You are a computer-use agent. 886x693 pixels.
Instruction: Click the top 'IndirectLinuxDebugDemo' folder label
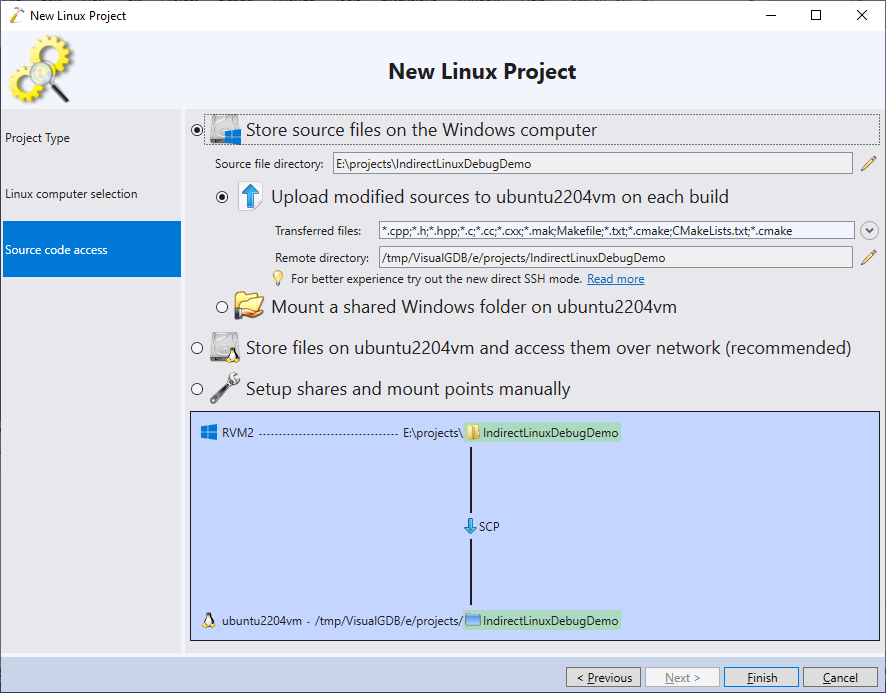pos(550,433)
